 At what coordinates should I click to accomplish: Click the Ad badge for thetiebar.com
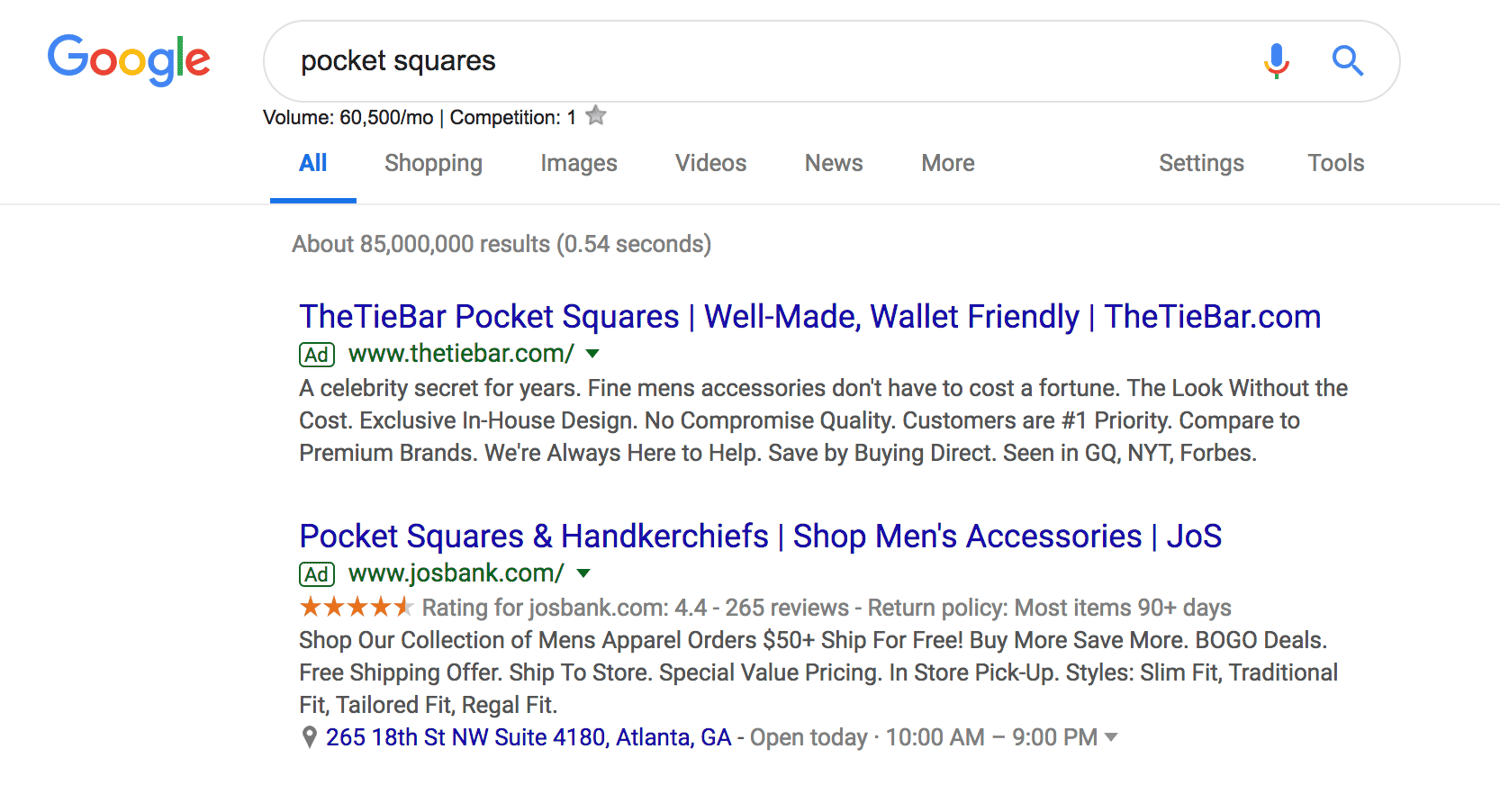[x=317, y=354]
